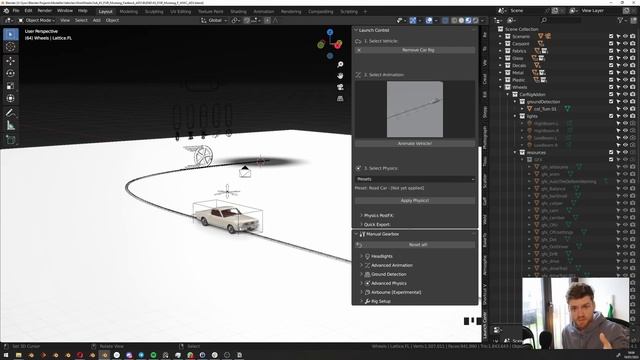Open the Help menu
This screenshot has width=640, height=360.
click(x=82, y=11)
